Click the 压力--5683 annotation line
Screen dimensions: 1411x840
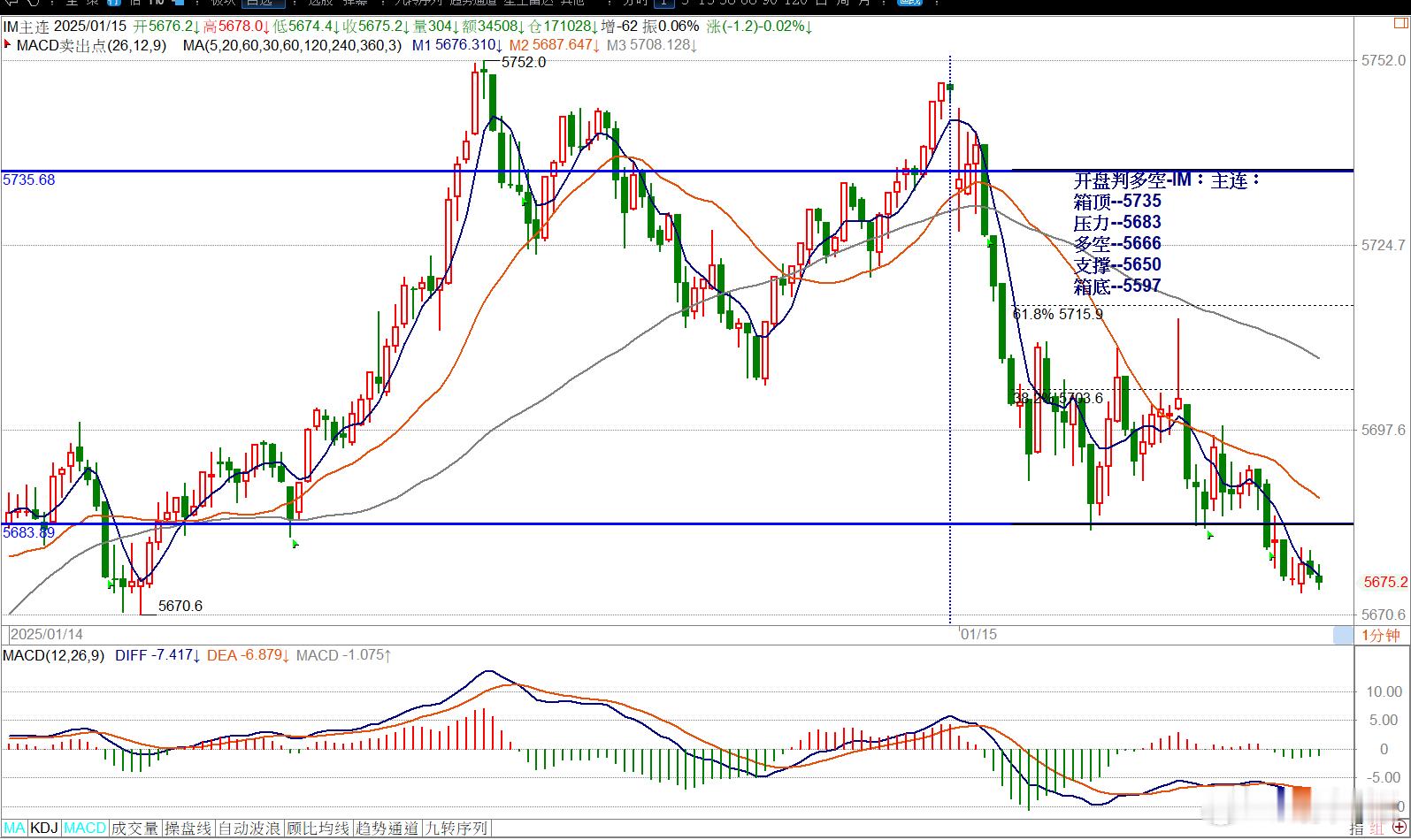click(1117, 223)
